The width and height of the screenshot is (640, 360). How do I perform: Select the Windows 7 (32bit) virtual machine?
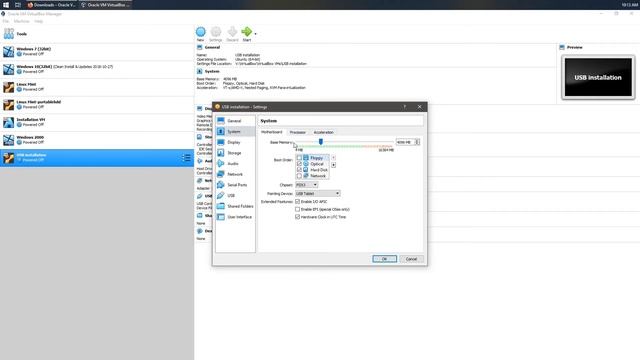pyautogui.click(x=97, y=51)
